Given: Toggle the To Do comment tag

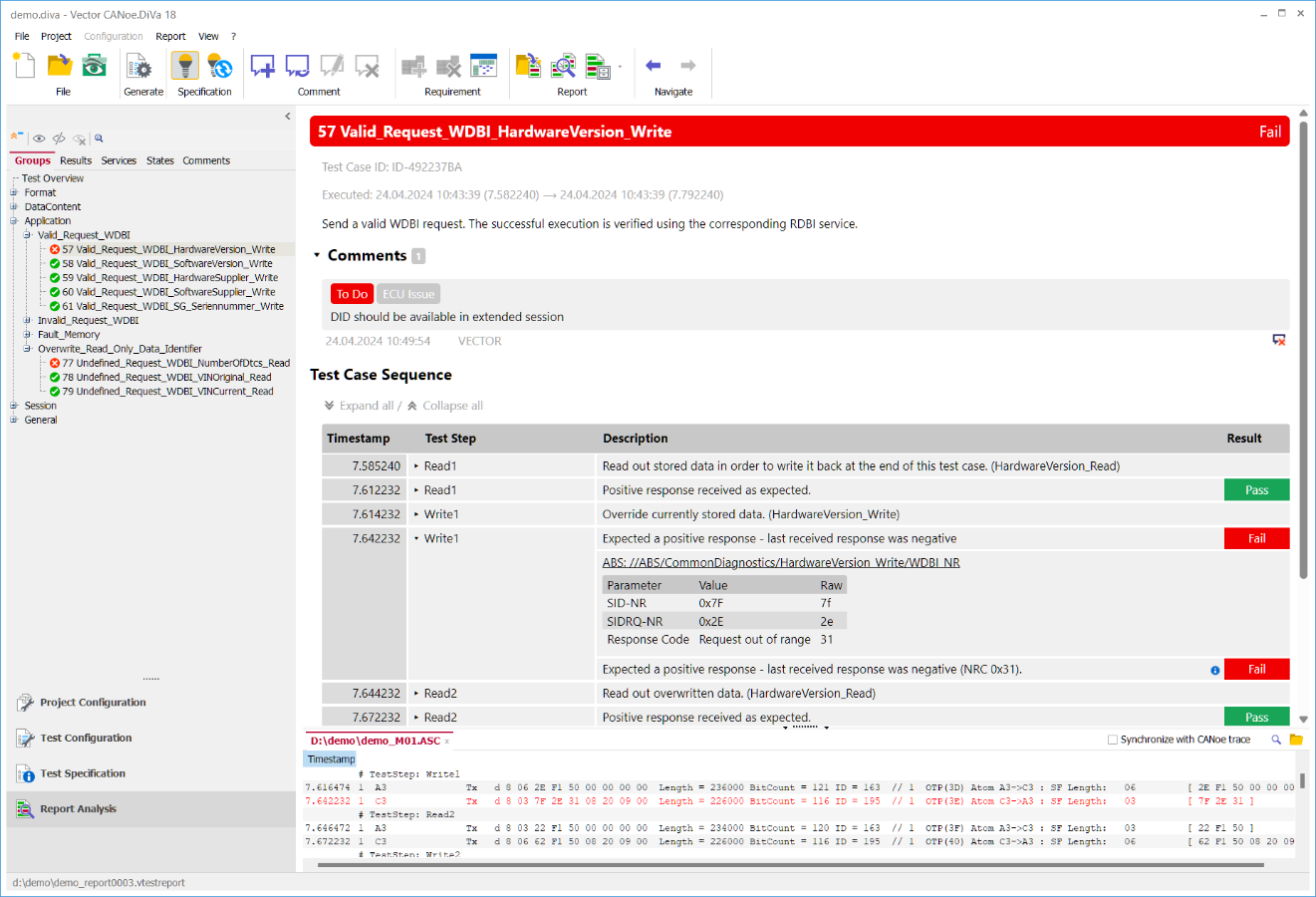Looking at the screenshot, I should (x=352, y=294).
